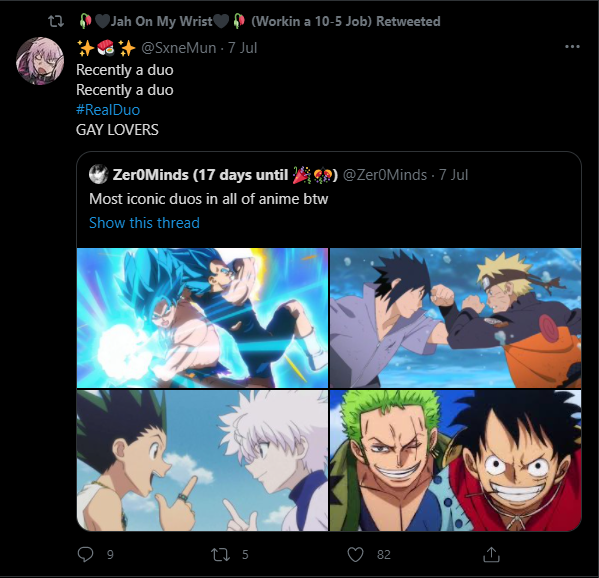The height and width of the screenshot is (578, 599).
Task: Open quoted tweet text Most iconic duos
Action: click(x=209, y=199)
